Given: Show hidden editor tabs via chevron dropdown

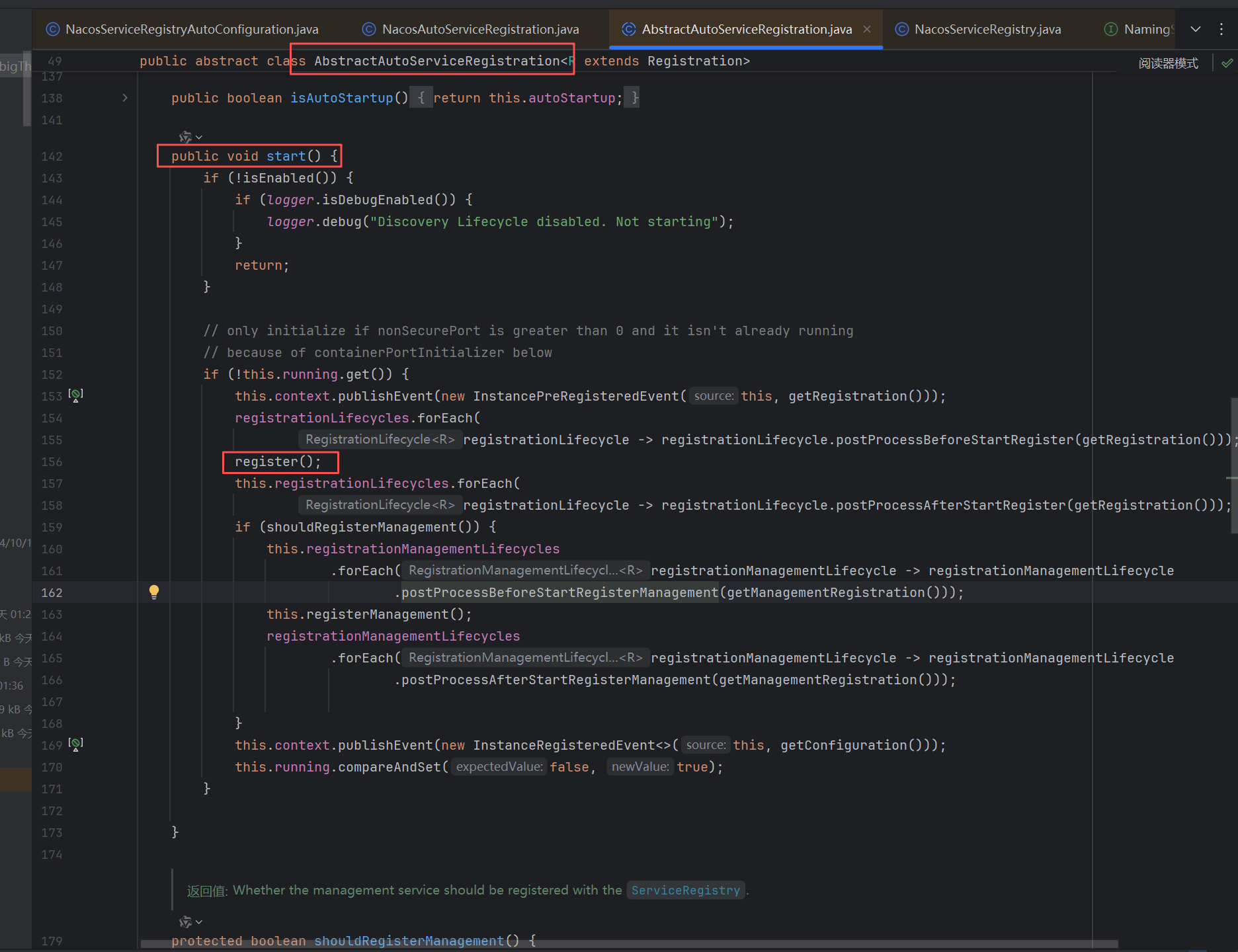Looking at the screenshot, I should (x=1196, y=29).
